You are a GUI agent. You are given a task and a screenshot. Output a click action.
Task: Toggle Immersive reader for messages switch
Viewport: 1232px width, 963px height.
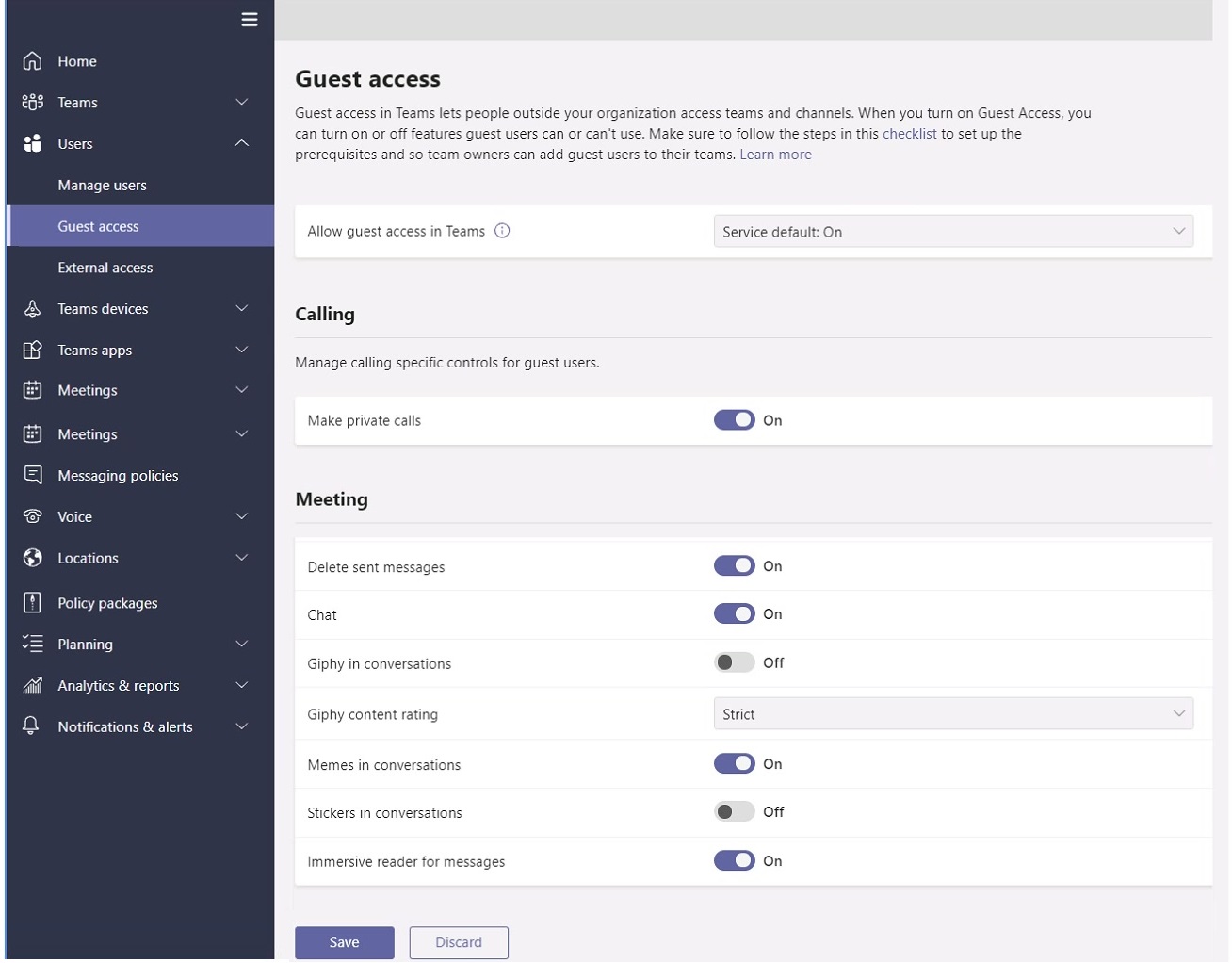tap(735, 861)
